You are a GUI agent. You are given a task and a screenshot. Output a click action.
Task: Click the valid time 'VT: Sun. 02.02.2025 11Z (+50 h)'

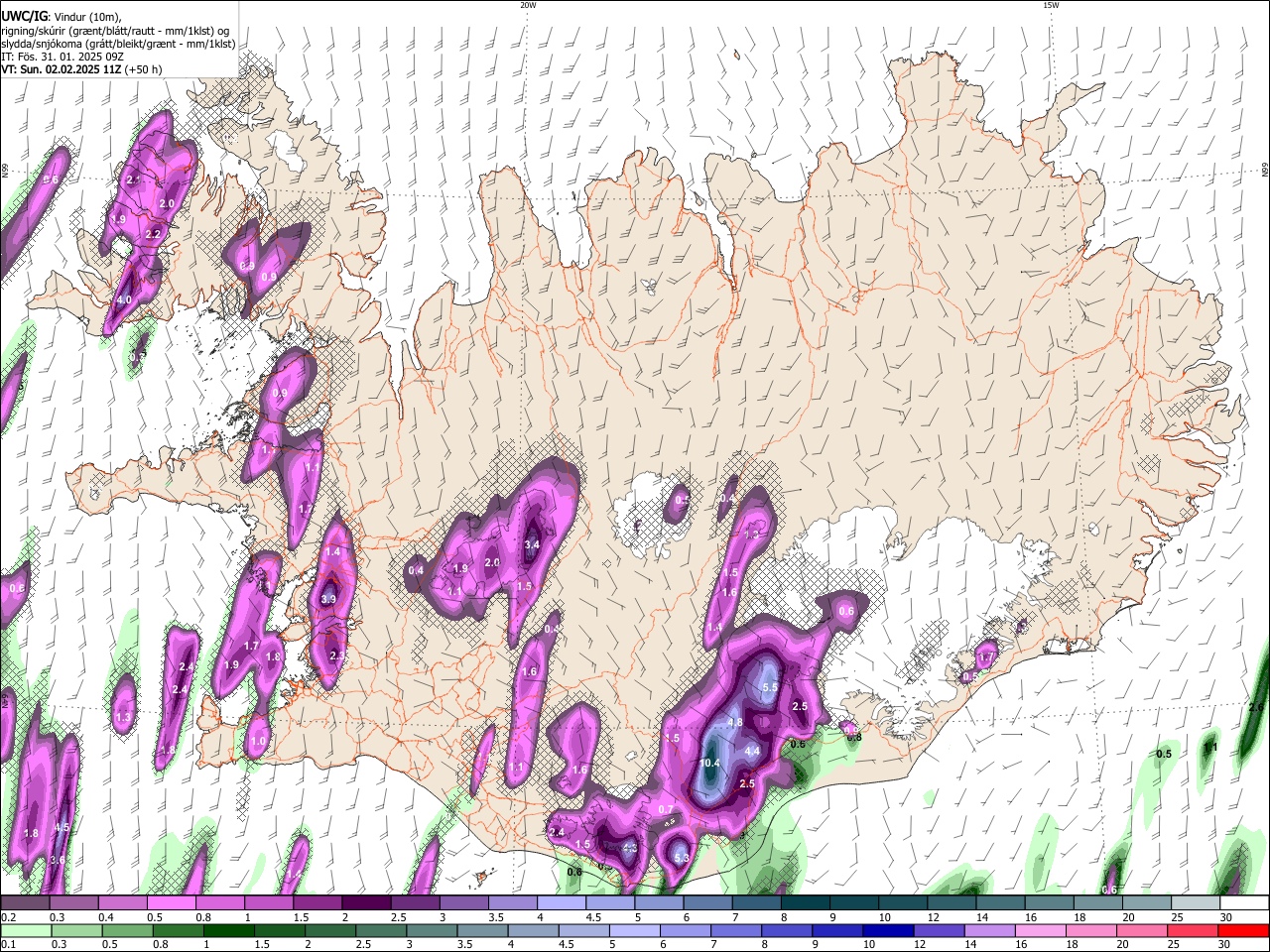81,70
